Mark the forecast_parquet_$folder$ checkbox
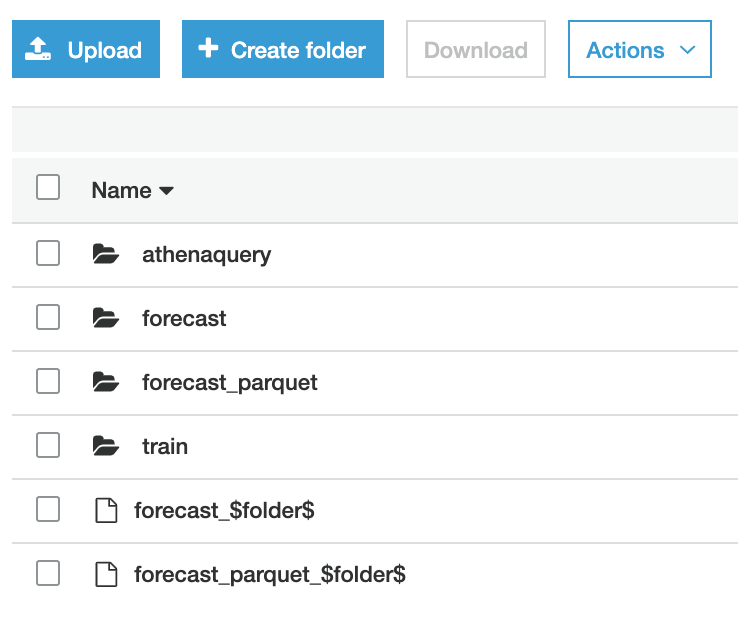Image resolution: width=738 pixels, height=626 pixels. point(48,574)
